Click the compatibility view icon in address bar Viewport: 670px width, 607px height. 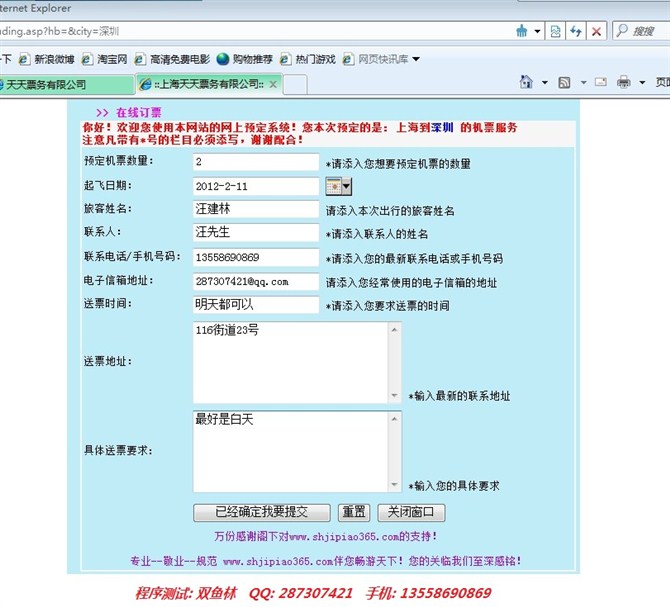tap(555, 31)
